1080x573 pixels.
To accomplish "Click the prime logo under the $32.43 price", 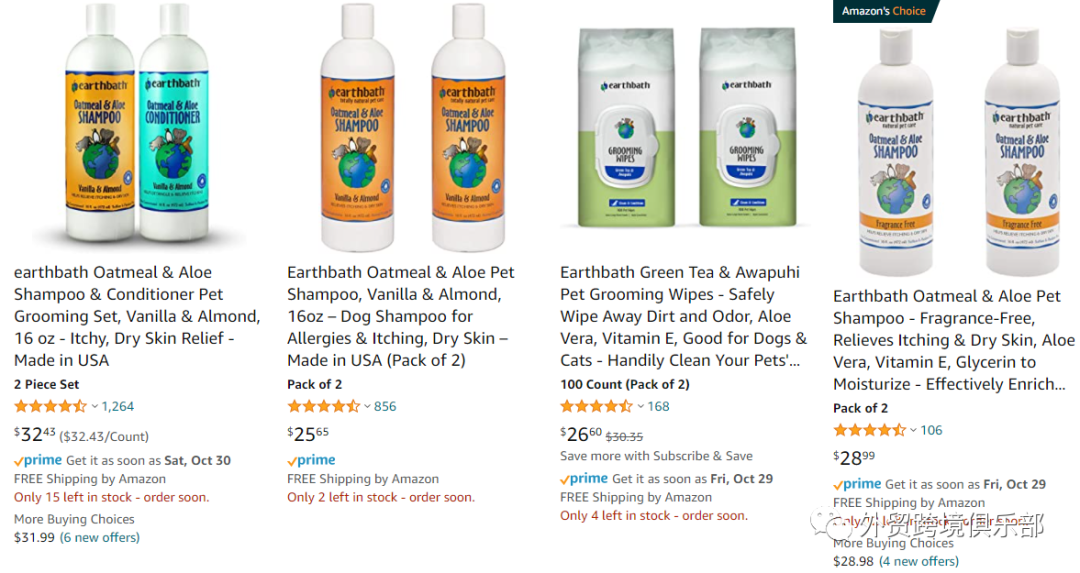I will pyautogui.click(x=38, y=461).
